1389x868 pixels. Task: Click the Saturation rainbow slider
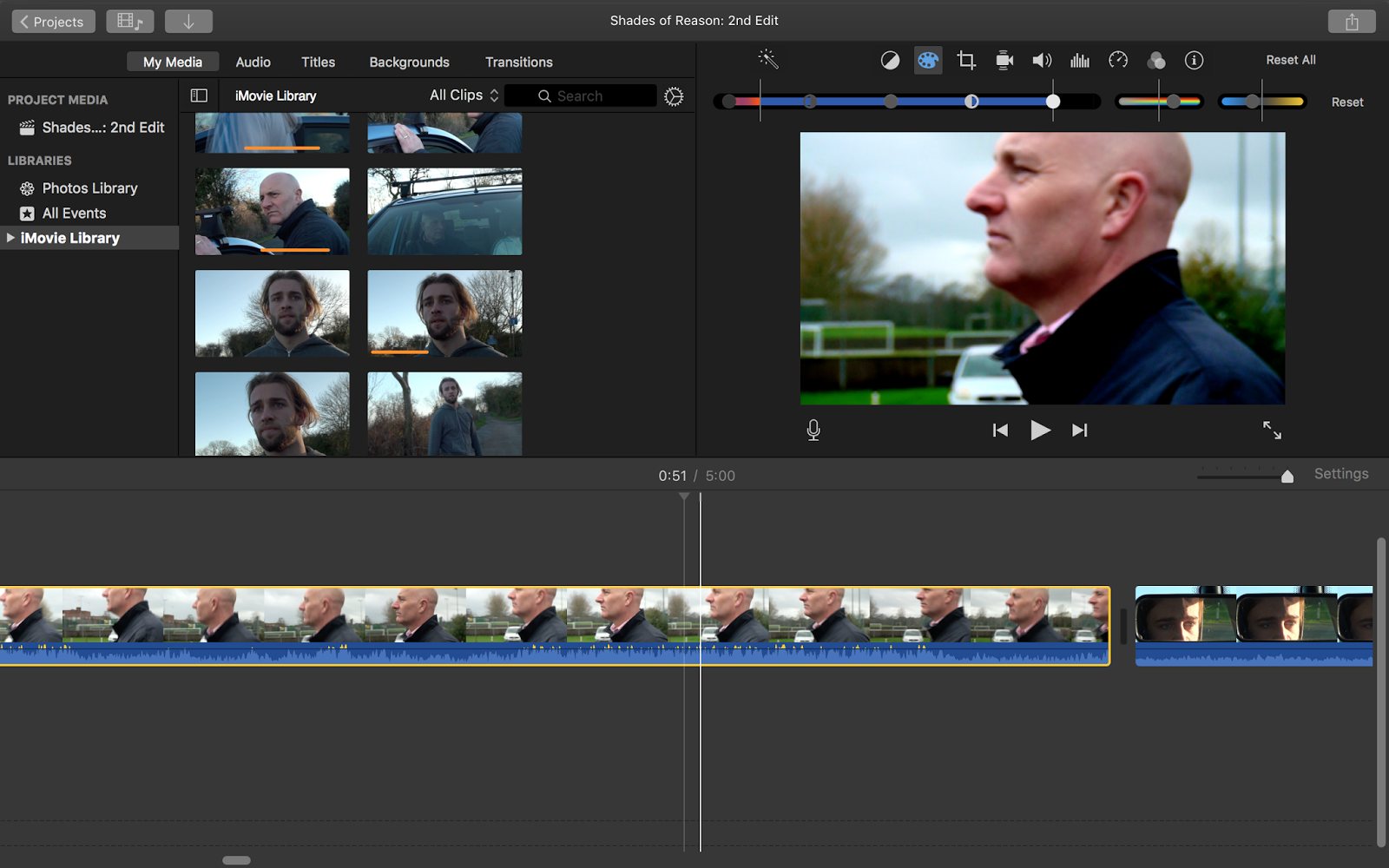click(1159, 101)
